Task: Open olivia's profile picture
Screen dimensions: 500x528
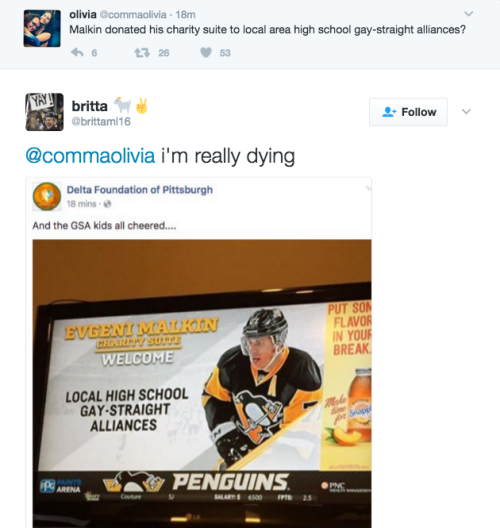Action: [42, 28]
